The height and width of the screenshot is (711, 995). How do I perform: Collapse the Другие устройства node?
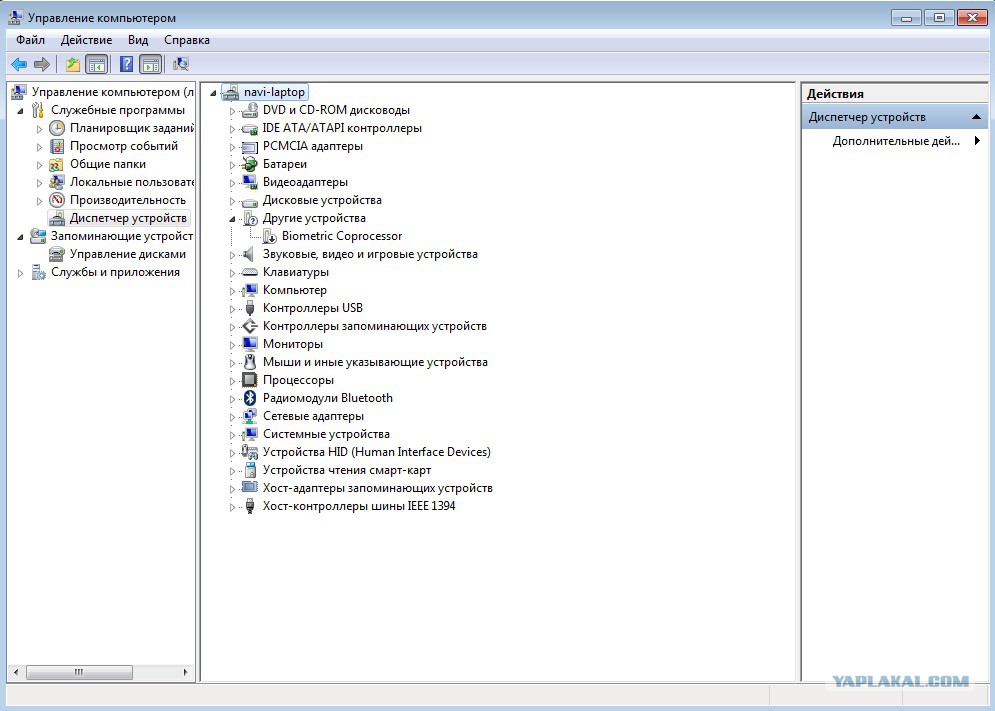point(232,219)
